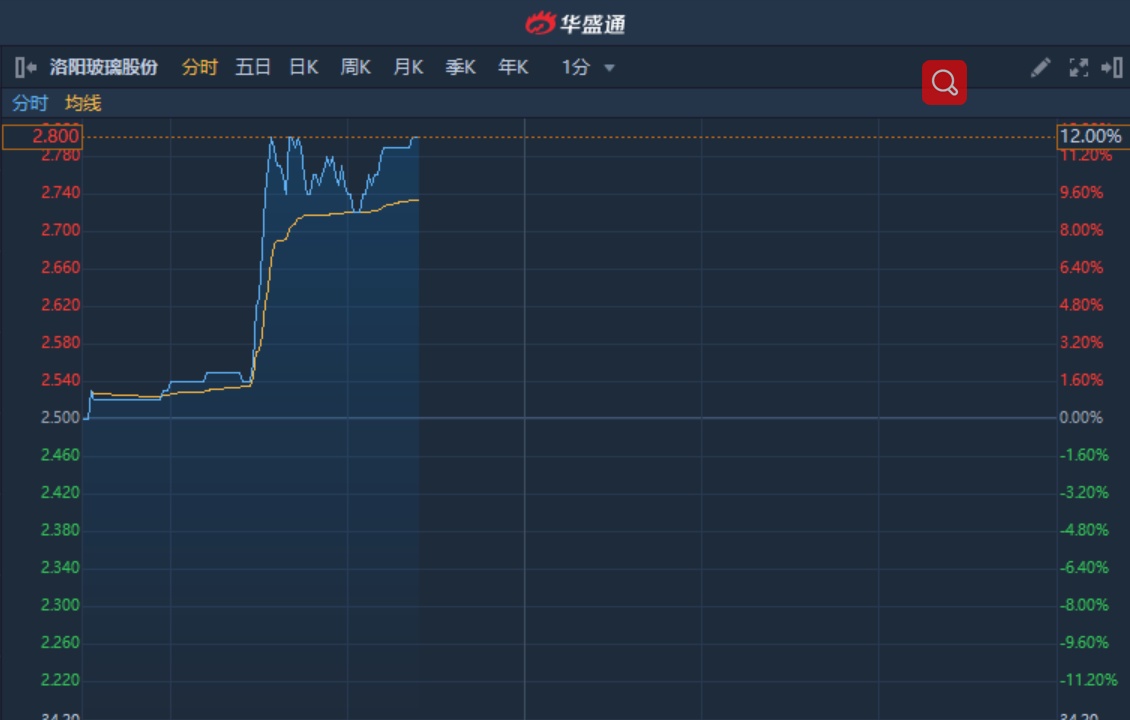Open 年K yearly candlestick view
The image size is (1130, 720).
(x=513, y=67)
